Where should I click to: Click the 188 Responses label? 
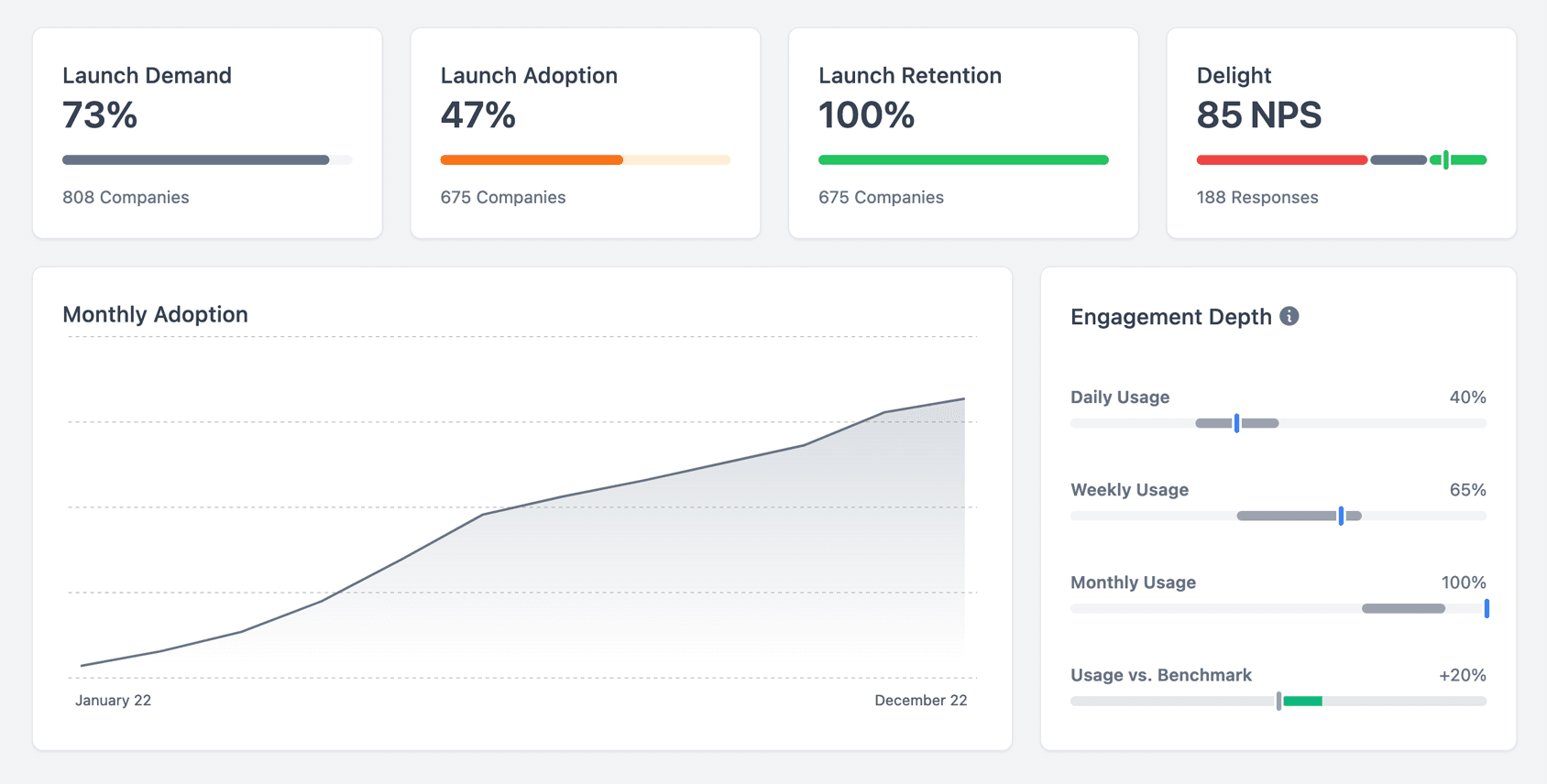tap(1256, 197)
